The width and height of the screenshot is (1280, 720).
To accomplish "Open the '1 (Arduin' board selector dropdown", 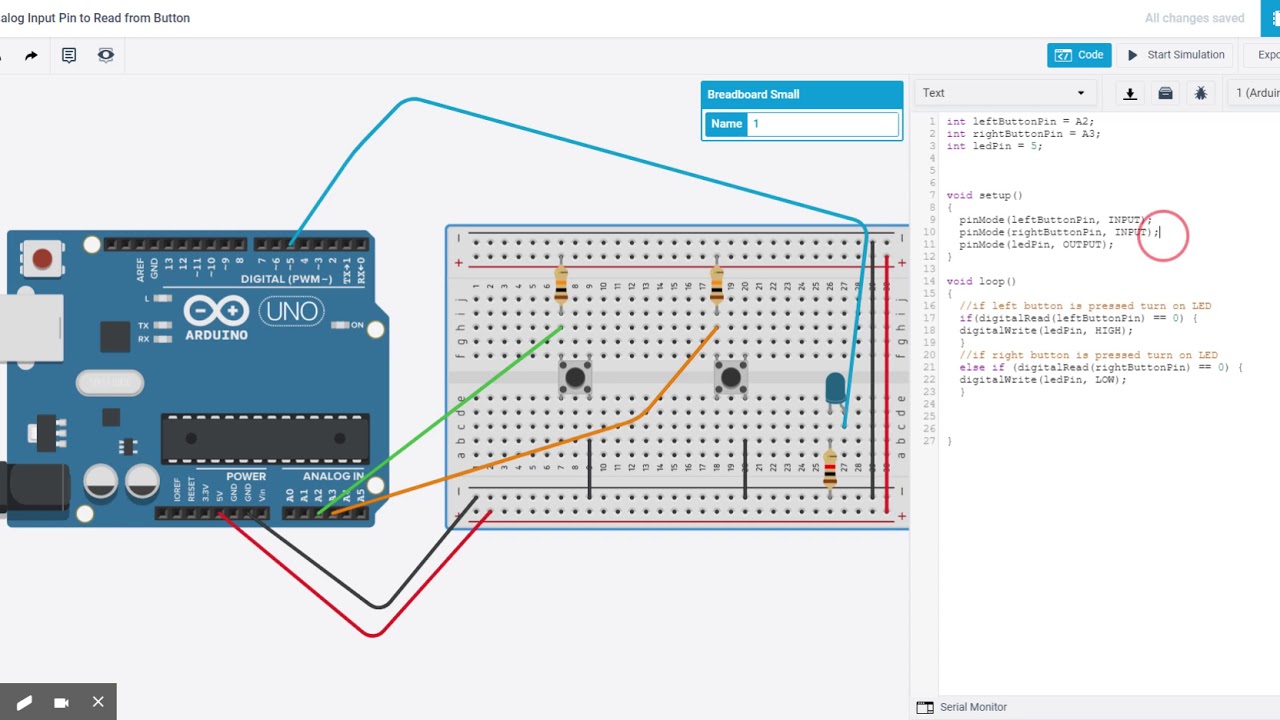I will [1254, 93].
